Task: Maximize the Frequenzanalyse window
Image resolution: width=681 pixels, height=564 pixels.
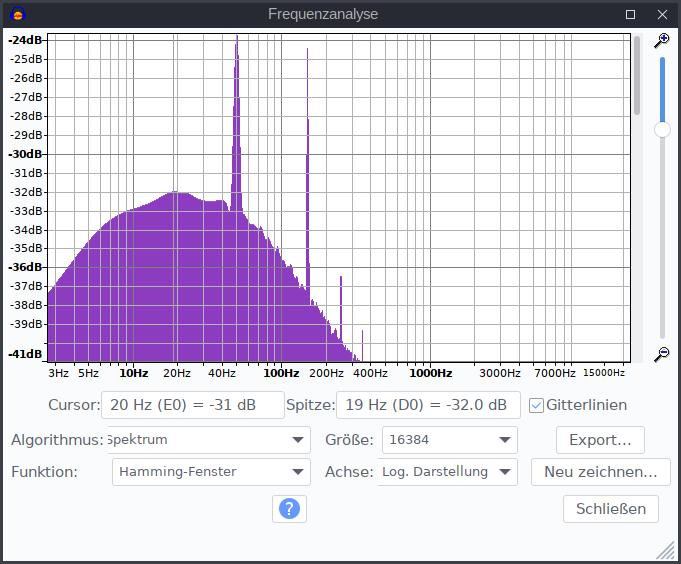Action: (x=630, y=15)
